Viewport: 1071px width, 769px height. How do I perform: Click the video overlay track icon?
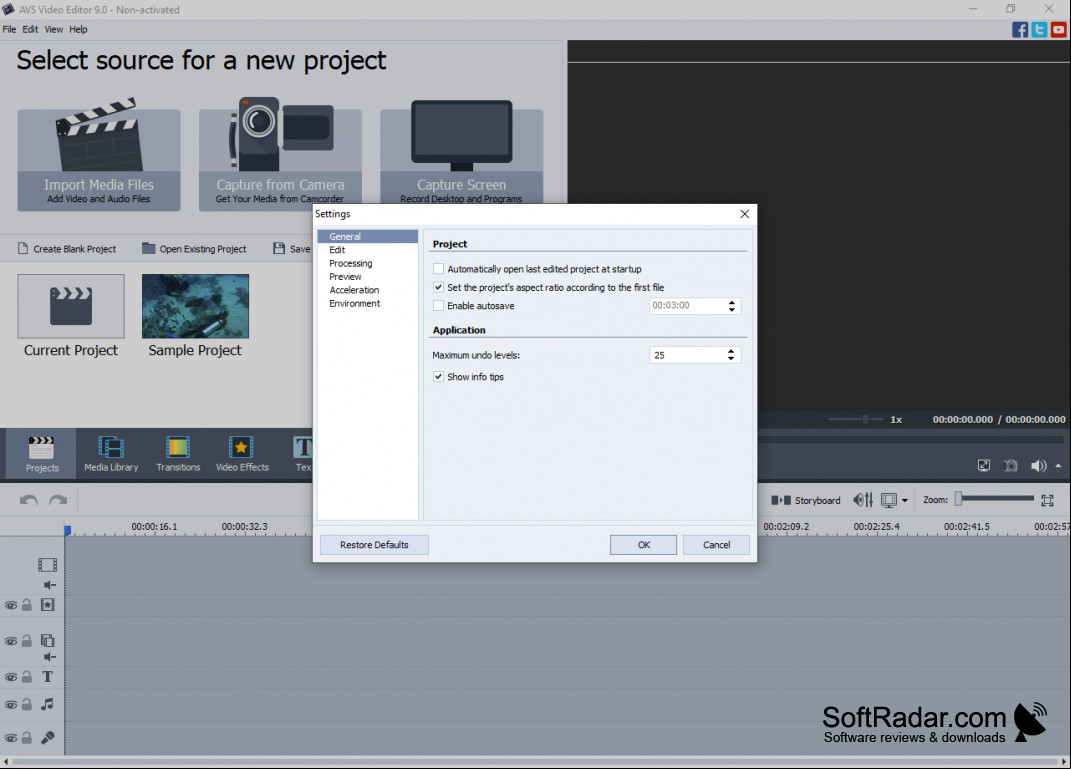(x=47, y=641)
